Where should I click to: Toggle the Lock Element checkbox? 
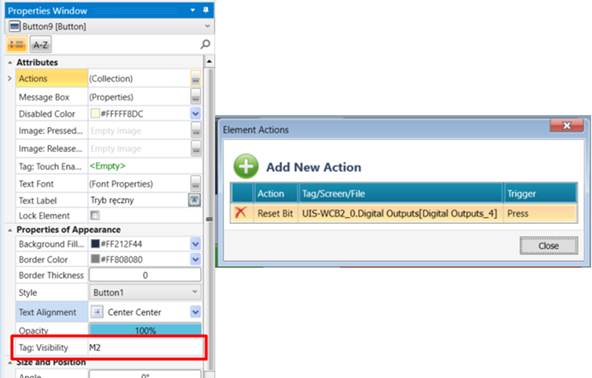point(95,215)
